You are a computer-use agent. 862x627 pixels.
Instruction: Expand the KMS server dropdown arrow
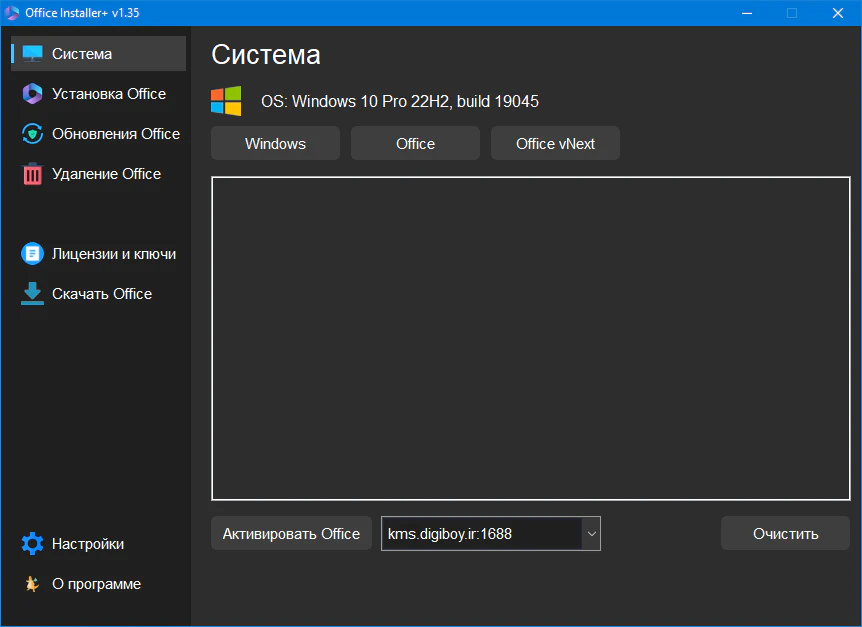[x=591, y=534]
